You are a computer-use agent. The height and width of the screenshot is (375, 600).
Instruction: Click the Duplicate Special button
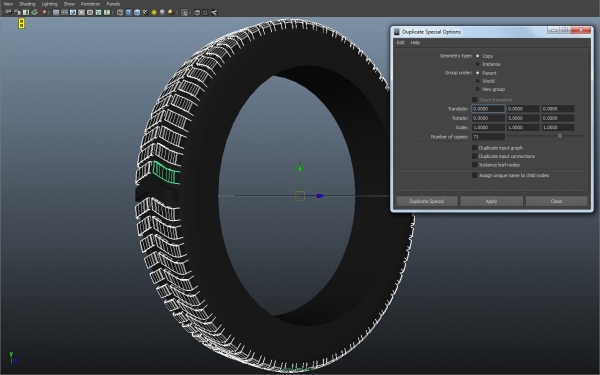pos(427,201)
